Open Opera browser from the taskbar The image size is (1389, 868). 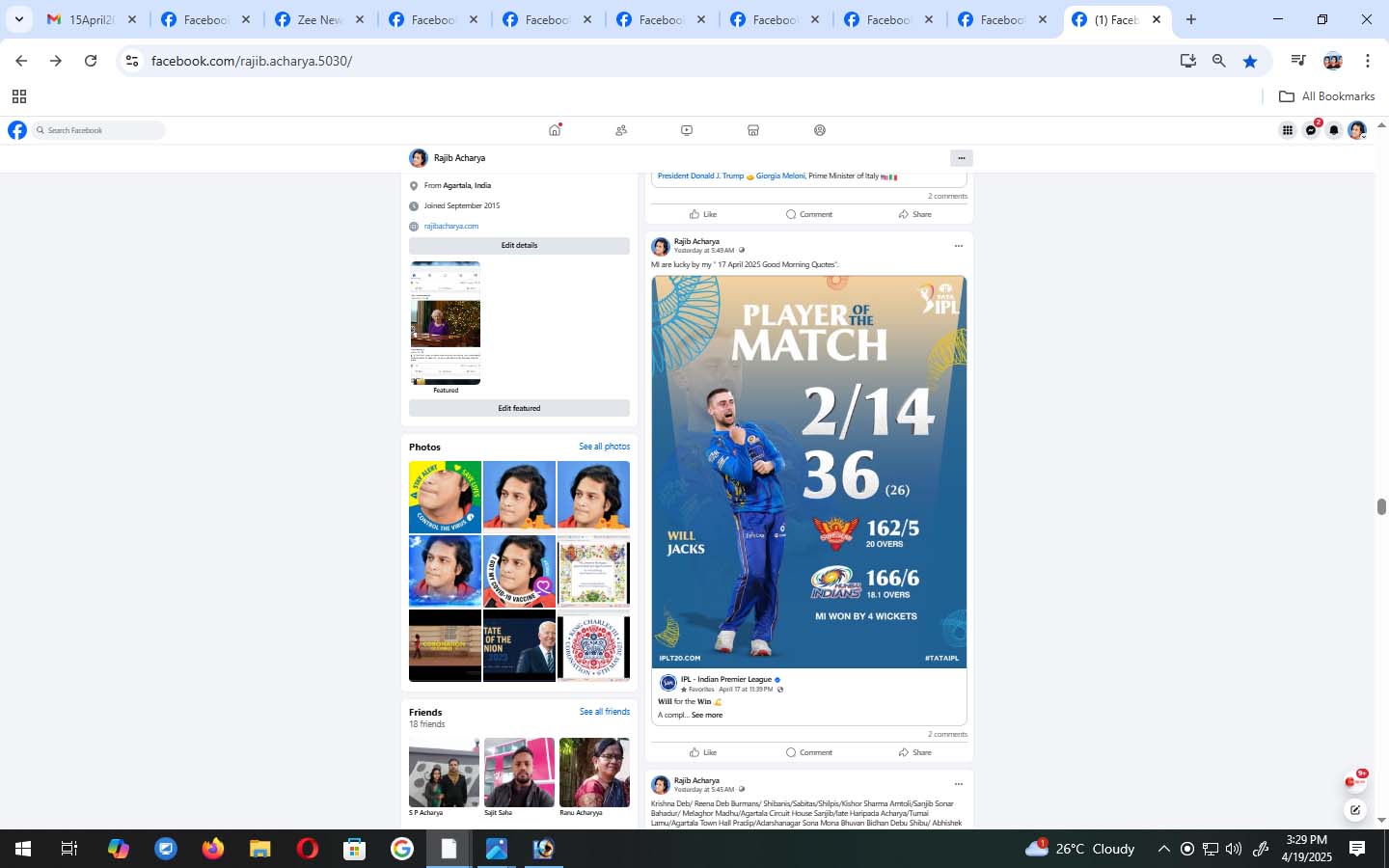(x=308, y=849)
